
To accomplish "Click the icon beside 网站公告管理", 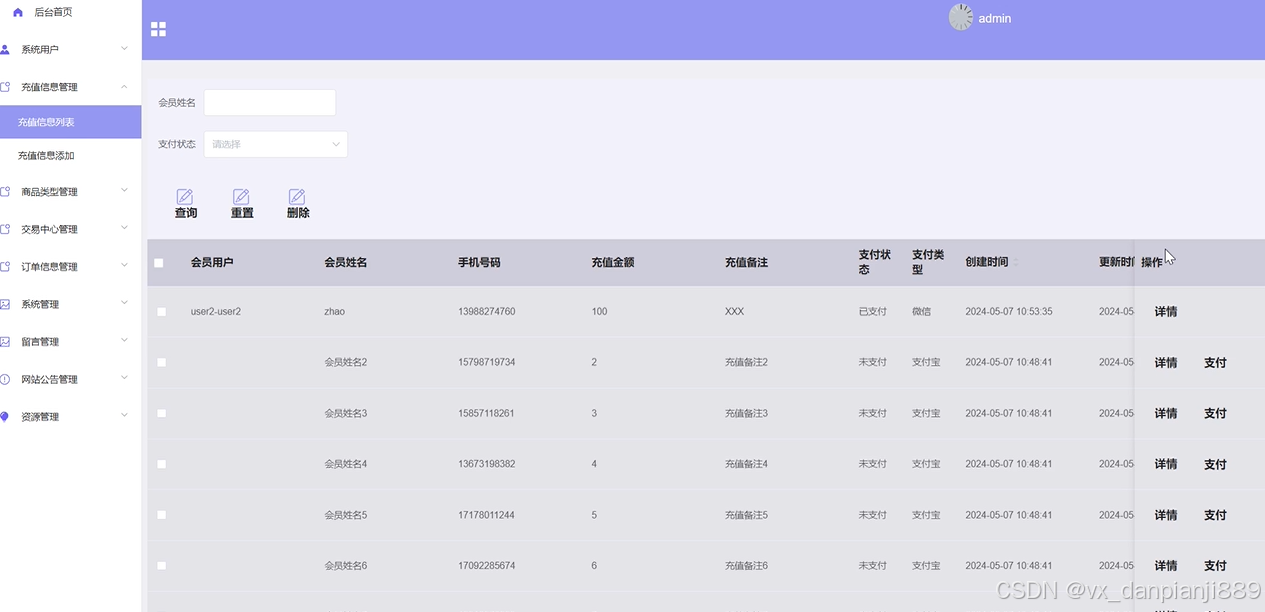I will pos(5,379).
